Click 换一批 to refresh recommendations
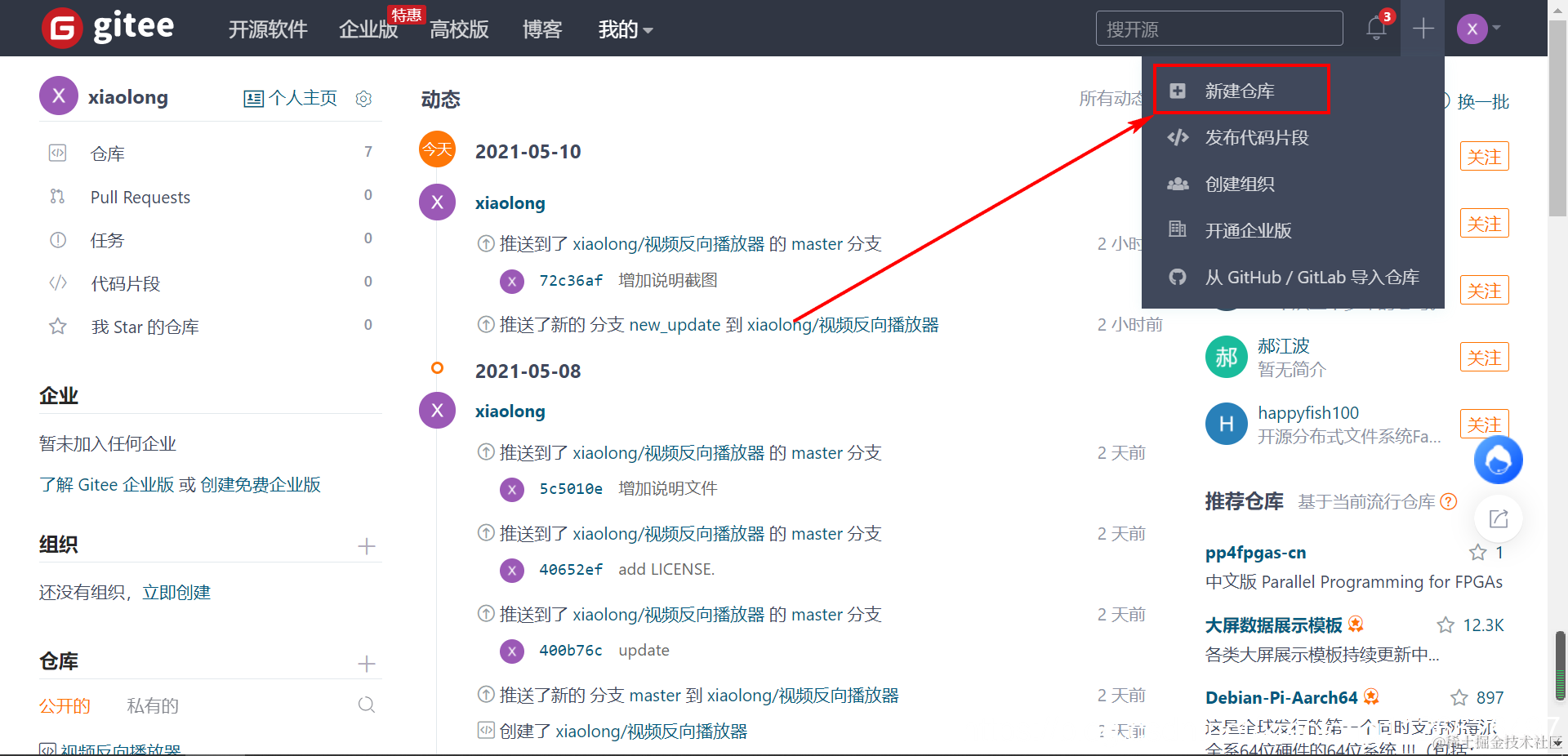 [1482, 101]
